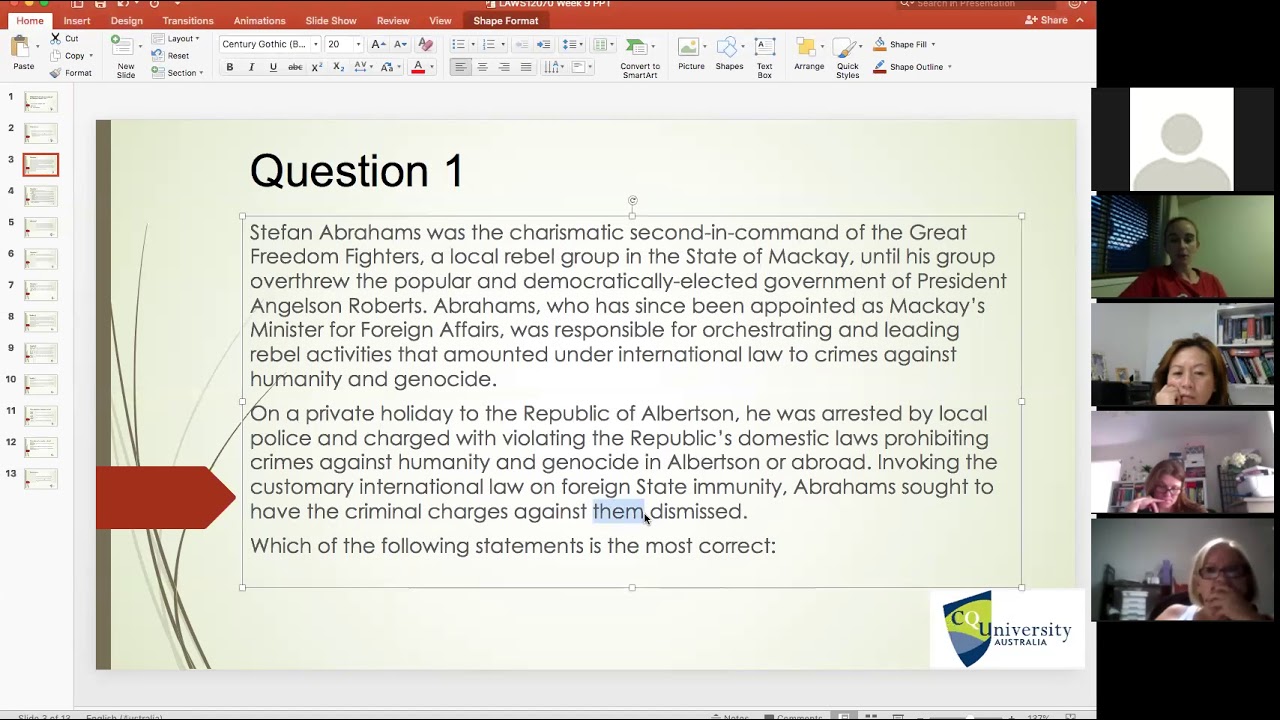Open the align text vertical menu
Image resolution: width=1280 pixels, height=720 pixels.
tap(583, 67)
